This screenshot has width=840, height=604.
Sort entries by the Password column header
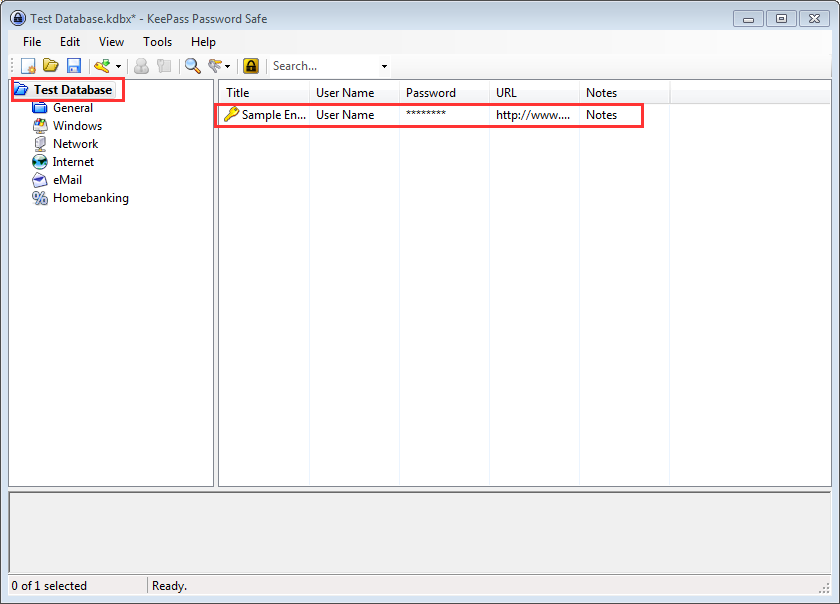[x=444, y=93]
